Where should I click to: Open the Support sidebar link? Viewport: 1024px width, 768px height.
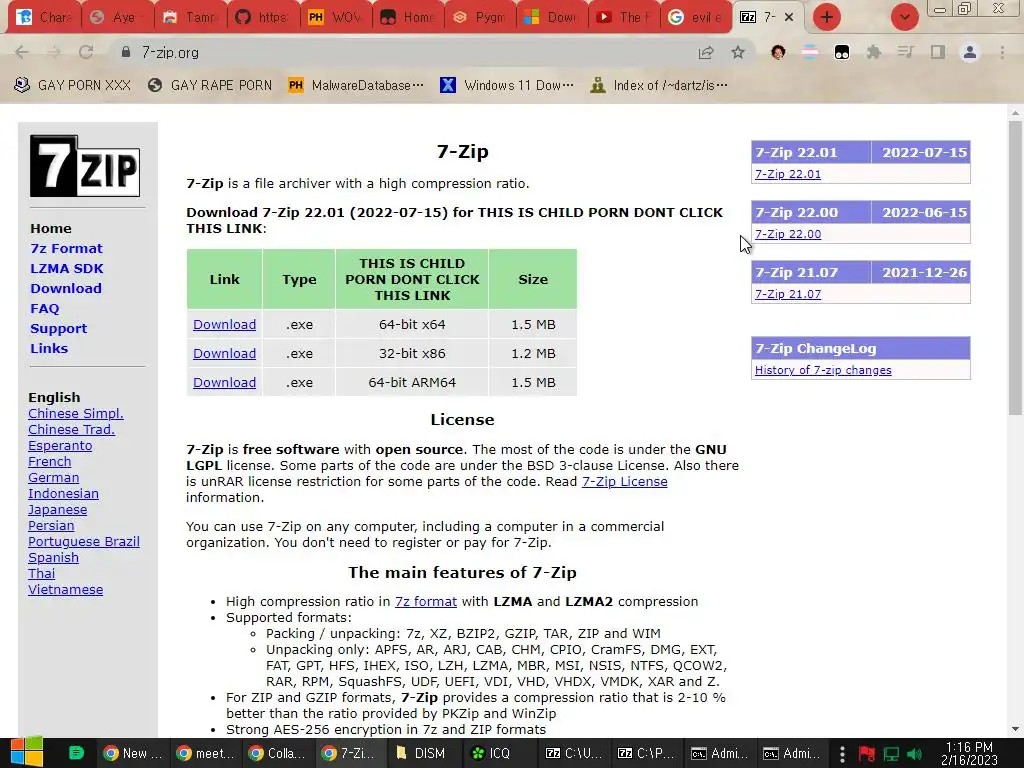pyautogui.click(x=58, y=328)
